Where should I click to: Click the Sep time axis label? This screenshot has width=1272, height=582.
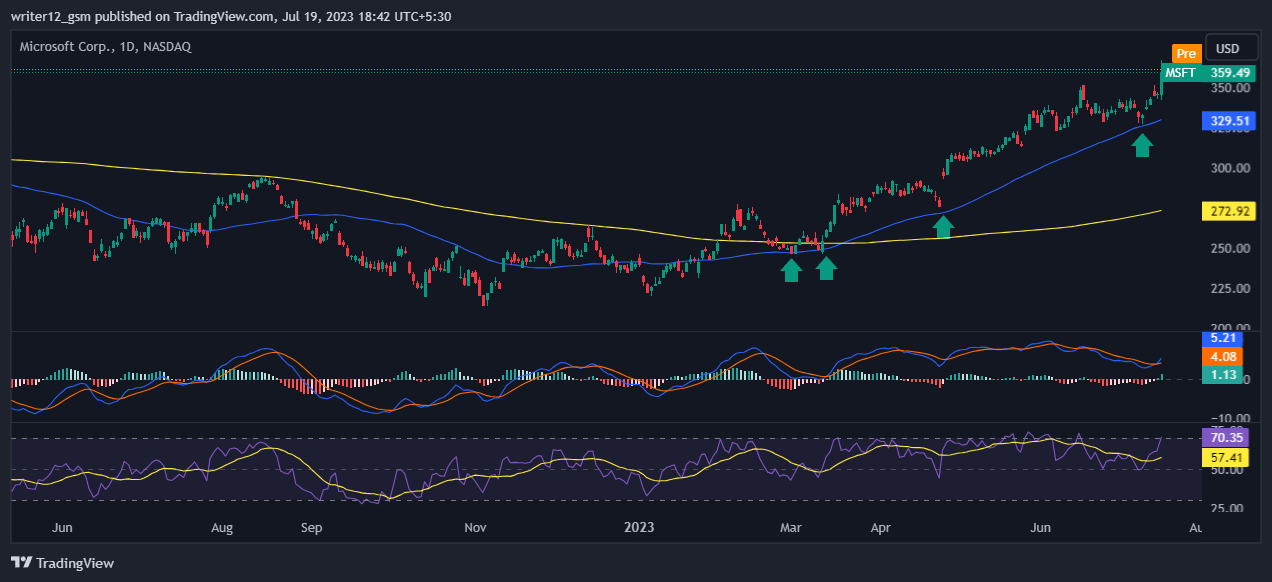click(x=311, y=526)
